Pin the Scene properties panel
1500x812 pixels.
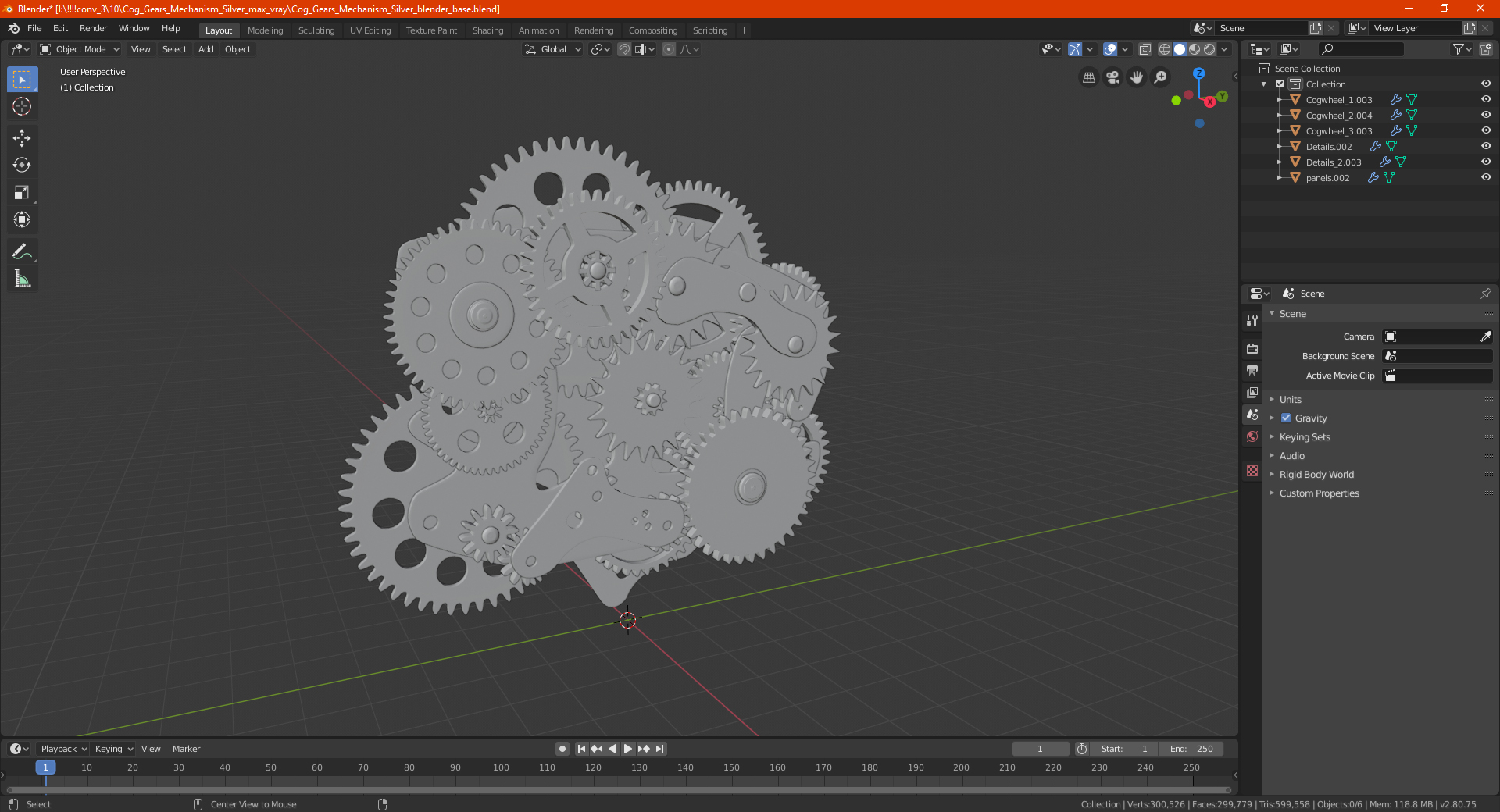tap(1485, 294)
